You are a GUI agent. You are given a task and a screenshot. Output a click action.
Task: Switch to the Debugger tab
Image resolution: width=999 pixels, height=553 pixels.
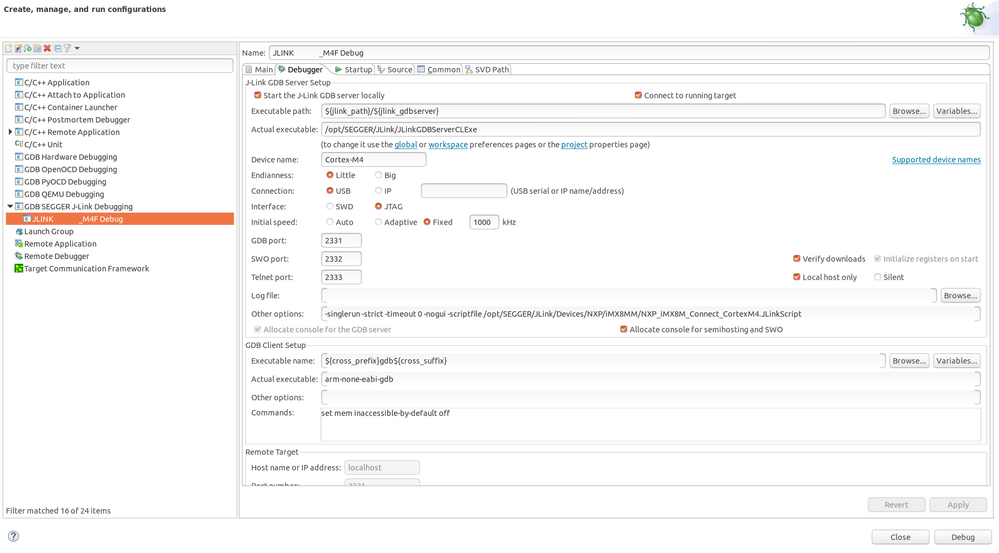[x=300, y=69]
